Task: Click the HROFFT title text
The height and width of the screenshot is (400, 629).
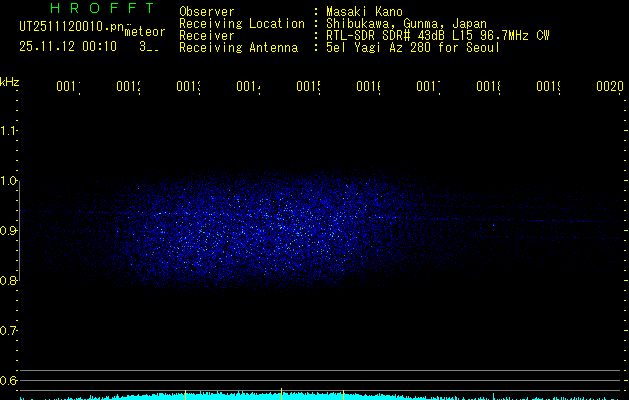Action: click(88, 10)
